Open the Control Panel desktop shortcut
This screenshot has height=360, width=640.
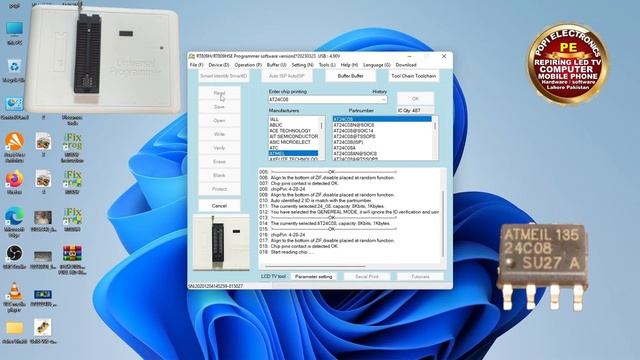[x=14, y=104]
